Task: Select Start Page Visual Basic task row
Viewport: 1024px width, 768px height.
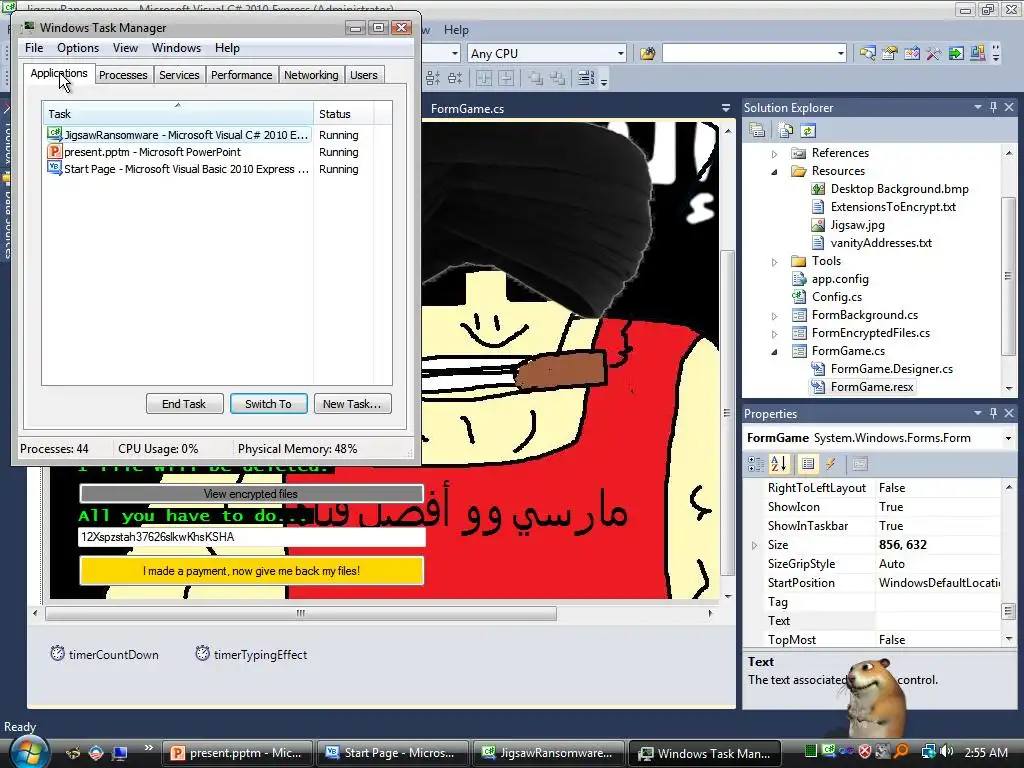Action: (x=178, y=169)
